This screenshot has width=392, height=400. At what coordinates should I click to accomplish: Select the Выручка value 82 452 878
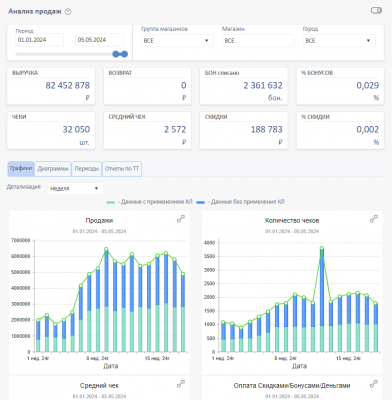tap(68, 86)
